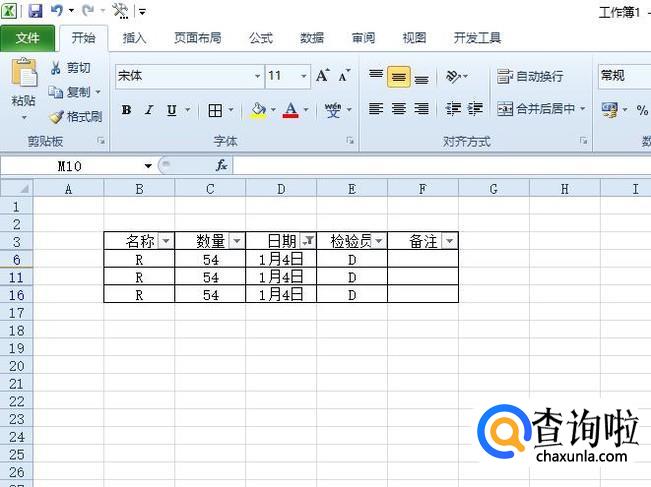Switch to the 数据 (Data) tab

tap(312, 38)
